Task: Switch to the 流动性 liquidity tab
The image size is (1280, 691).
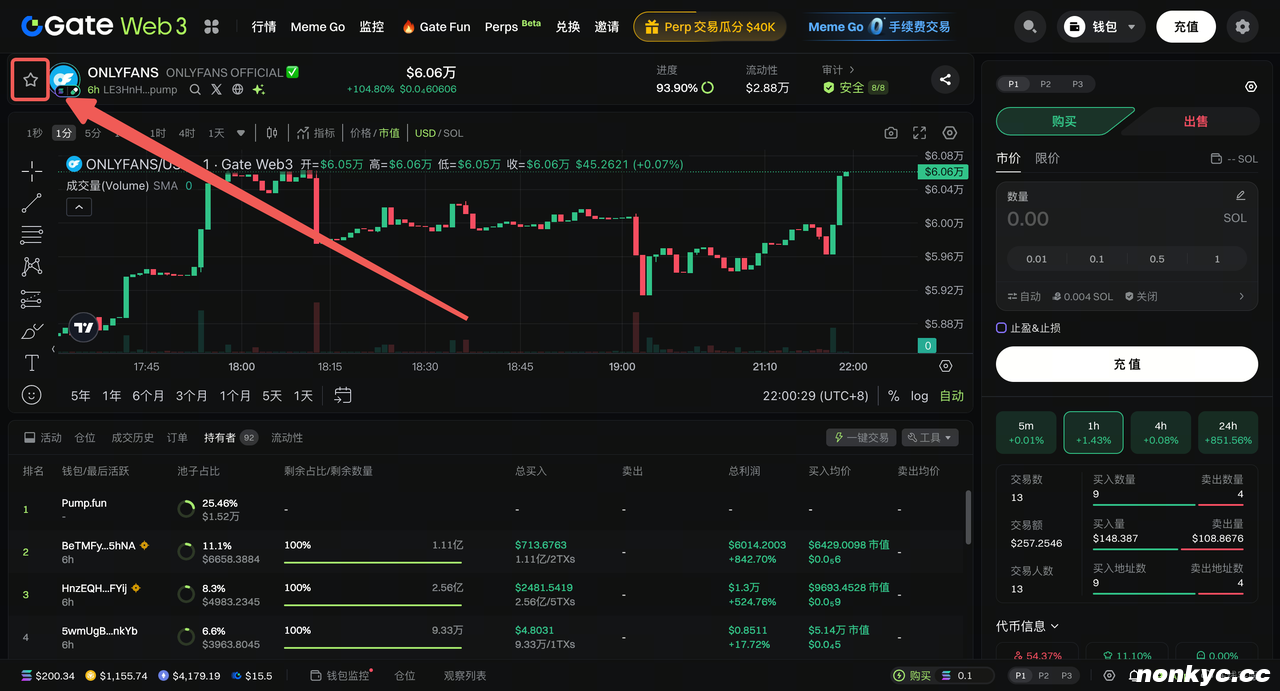Action: (287, 438)
